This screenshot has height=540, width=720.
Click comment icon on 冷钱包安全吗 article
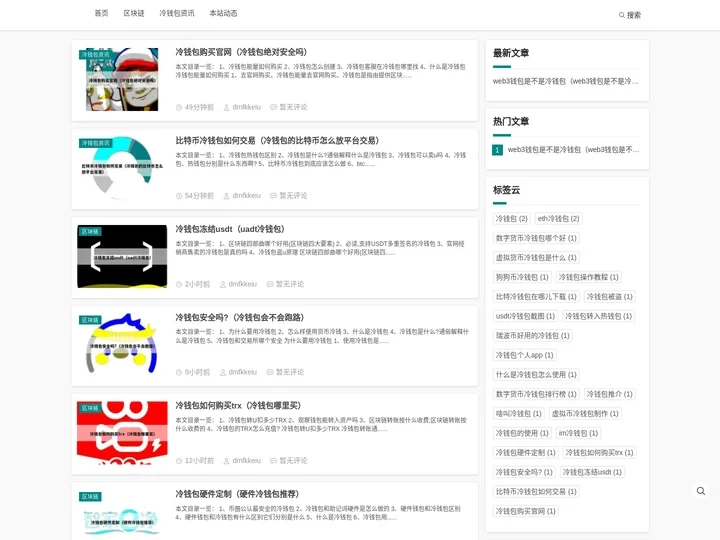[270, 372]
